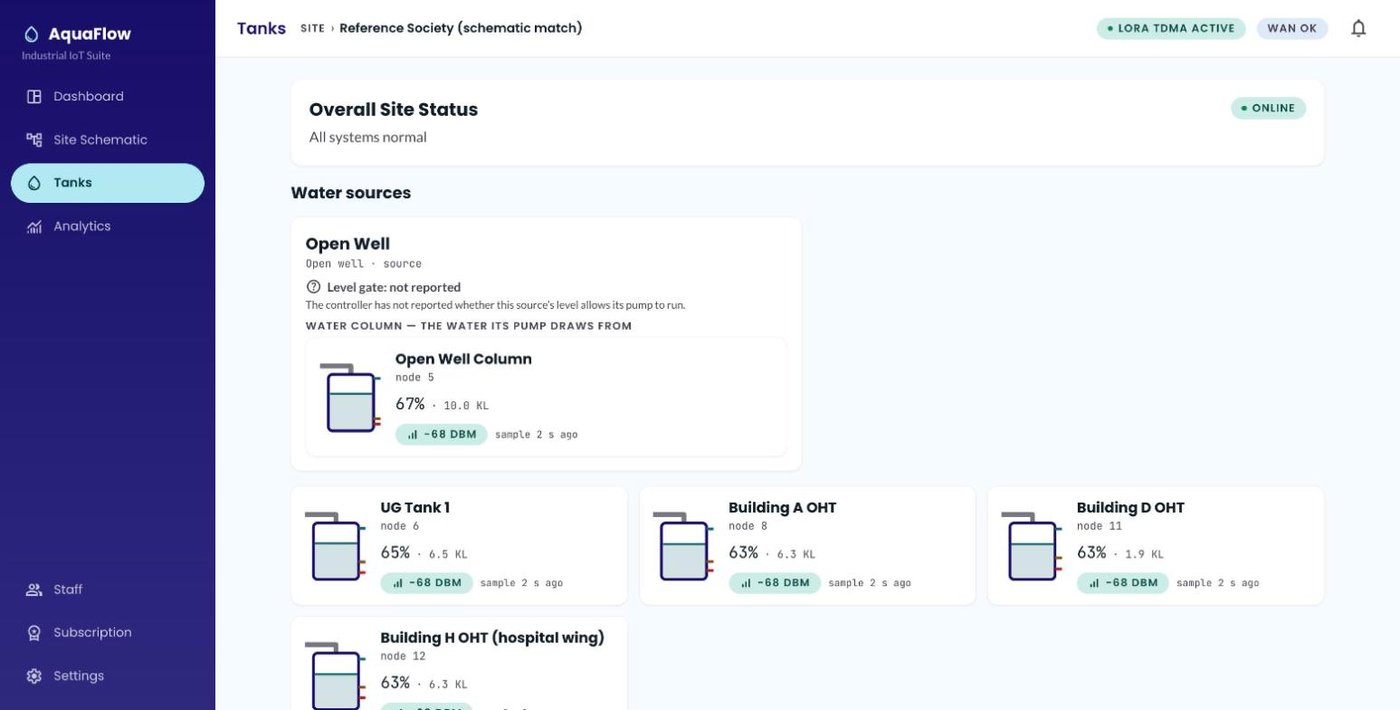This screenshot has width=1400, height=710.
Task: Open Settings from the sidebar
Action: click(x=107, y=676)
